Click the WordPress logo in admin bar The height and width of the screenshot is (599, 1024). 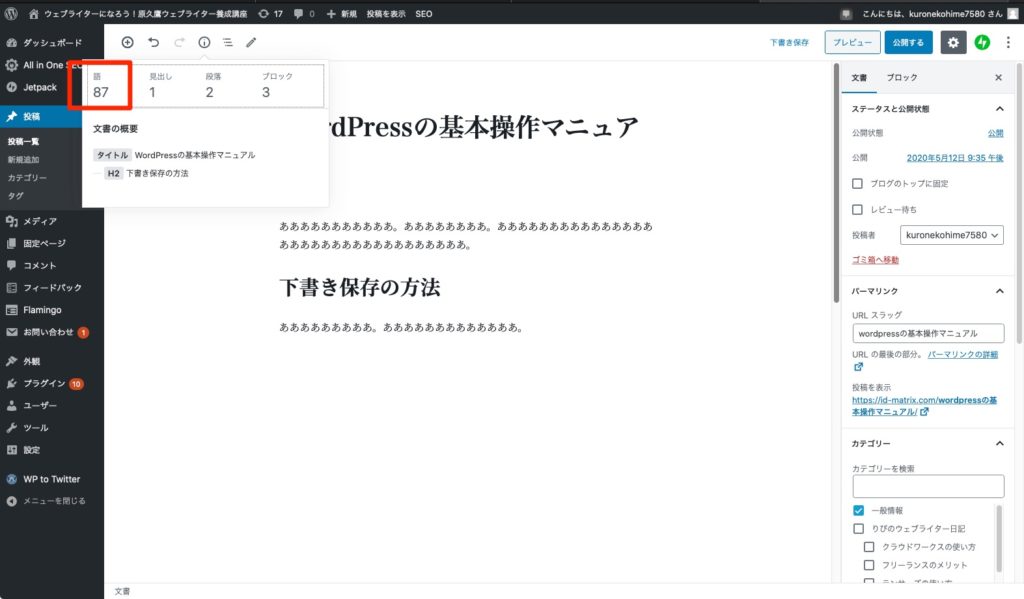coord(11,13)
